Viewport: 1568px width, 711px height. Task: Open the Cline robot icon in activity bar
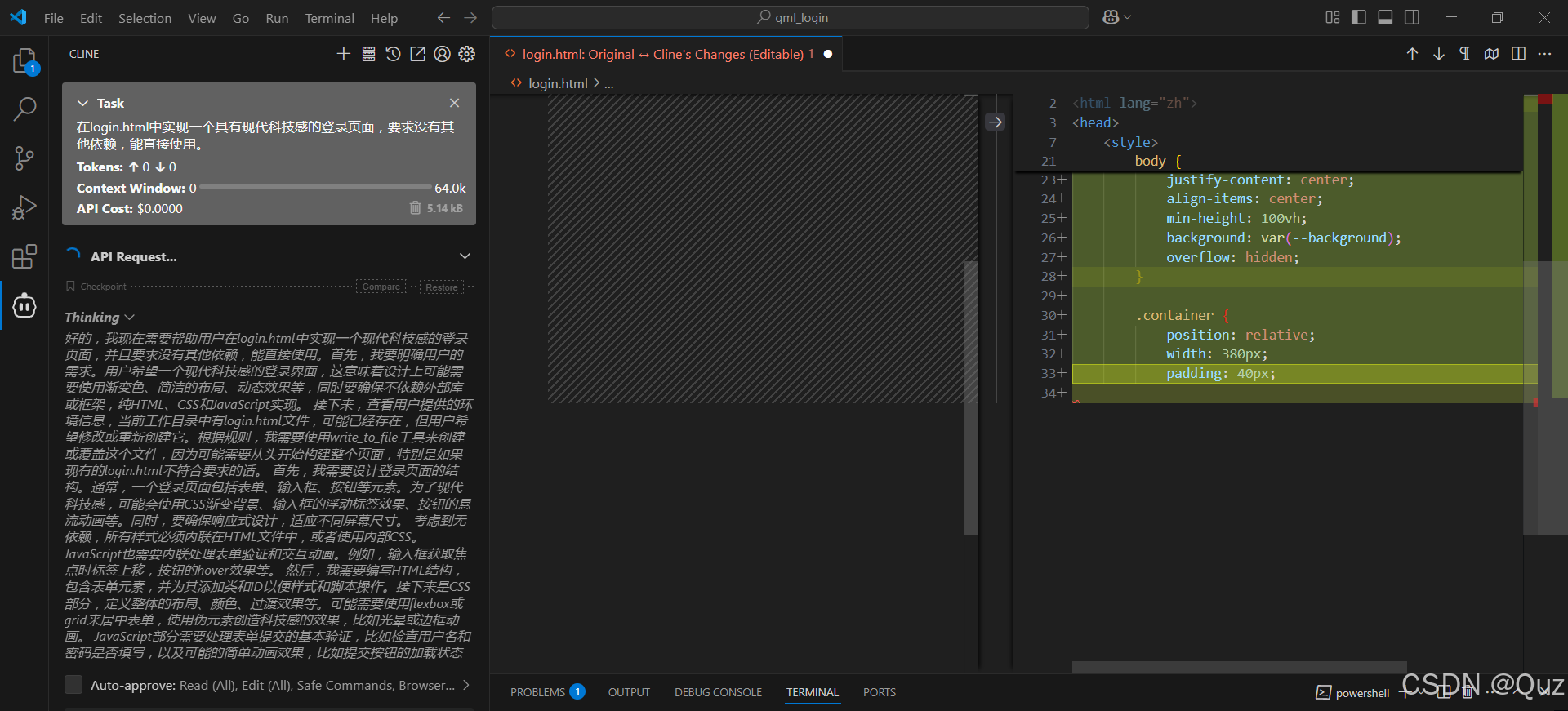point(24,306)
